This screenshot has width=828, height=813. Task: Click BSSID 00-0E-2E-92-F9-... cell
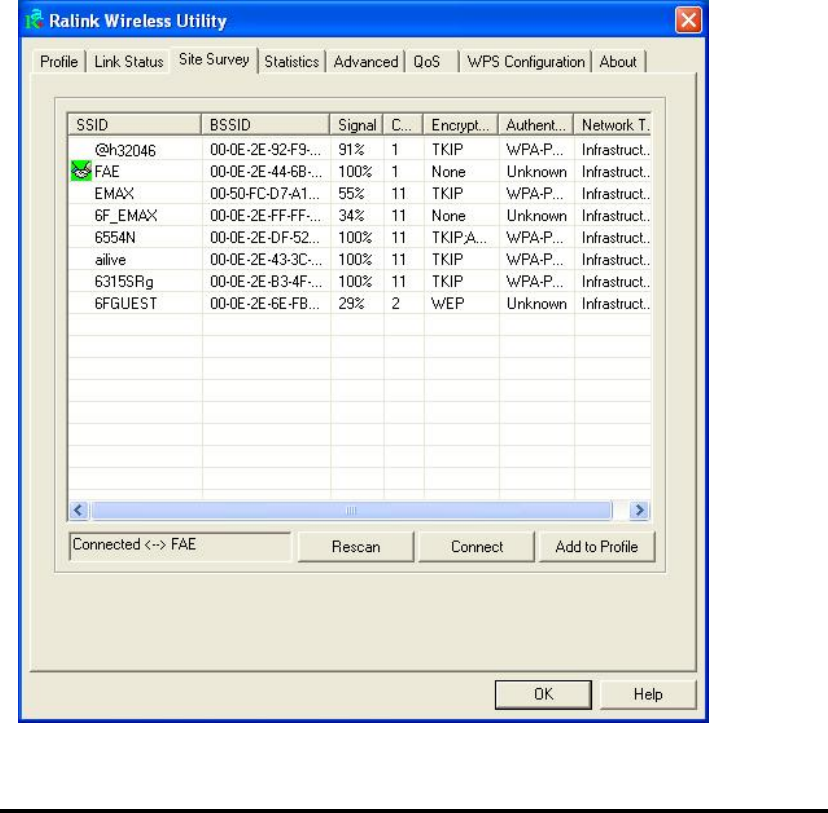pyautogui.click(x=265, y=150)
